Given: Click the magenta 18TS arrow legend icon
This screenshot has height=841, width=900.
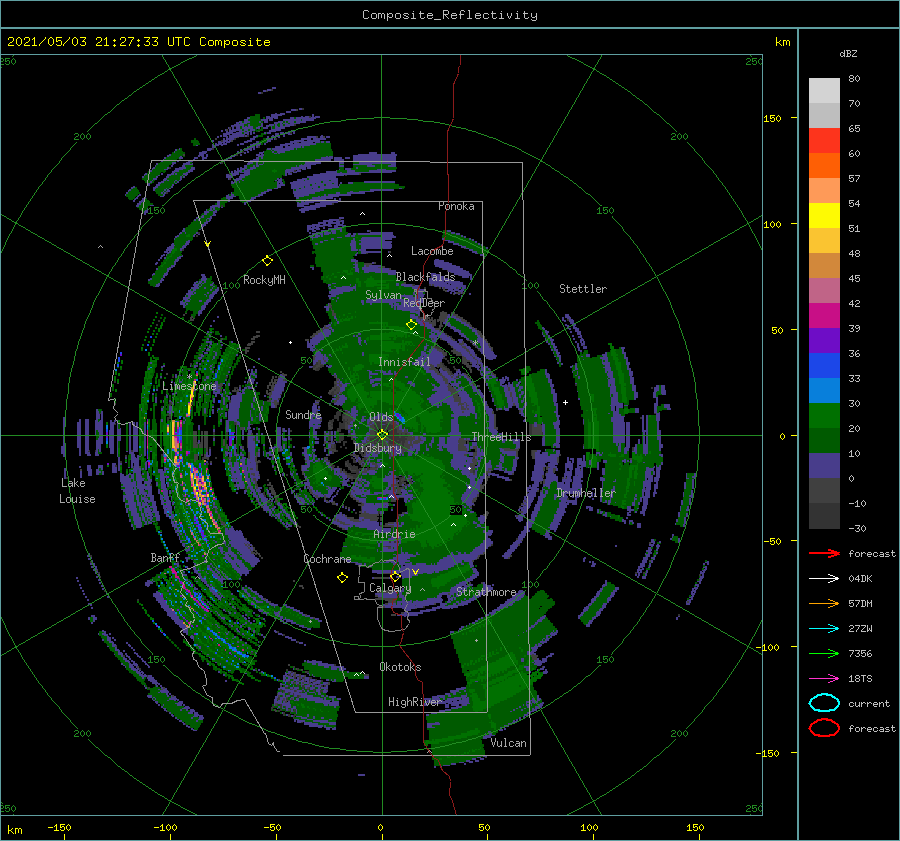Looking at the screenshot, I should [x=824, y=679].
